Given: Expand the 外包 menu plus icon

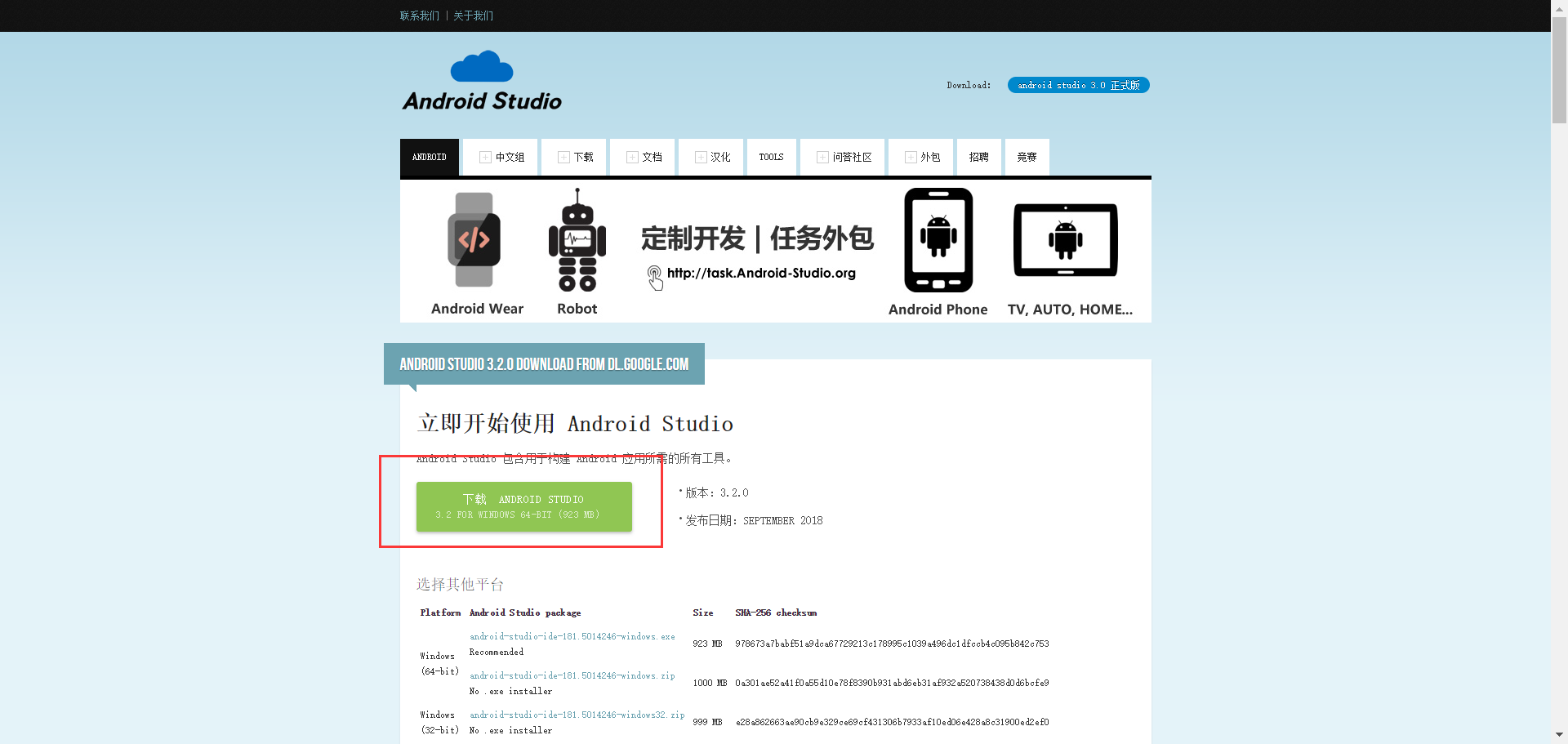Looking at the screenshot, I should 911,157.
